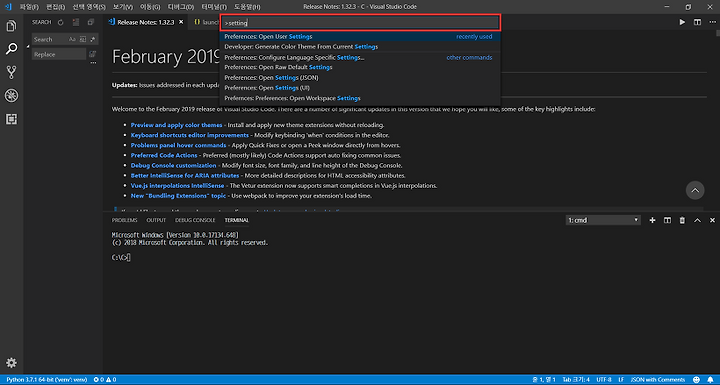Open the Source Control view

tap(11, 72)
